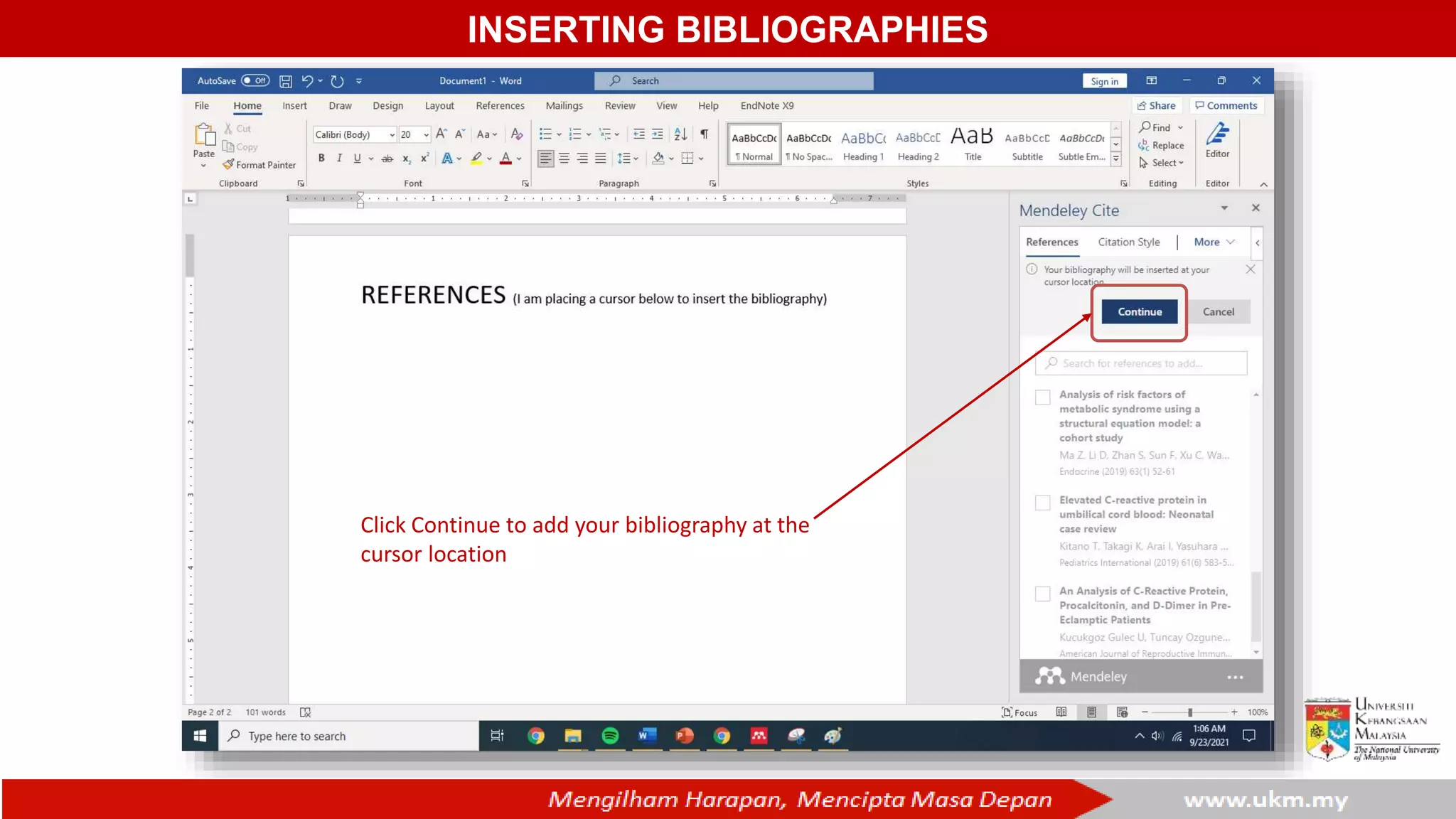1456x819 pixels.
Task: Open the EndNote X9 tab
Action: tap(767, 105)
